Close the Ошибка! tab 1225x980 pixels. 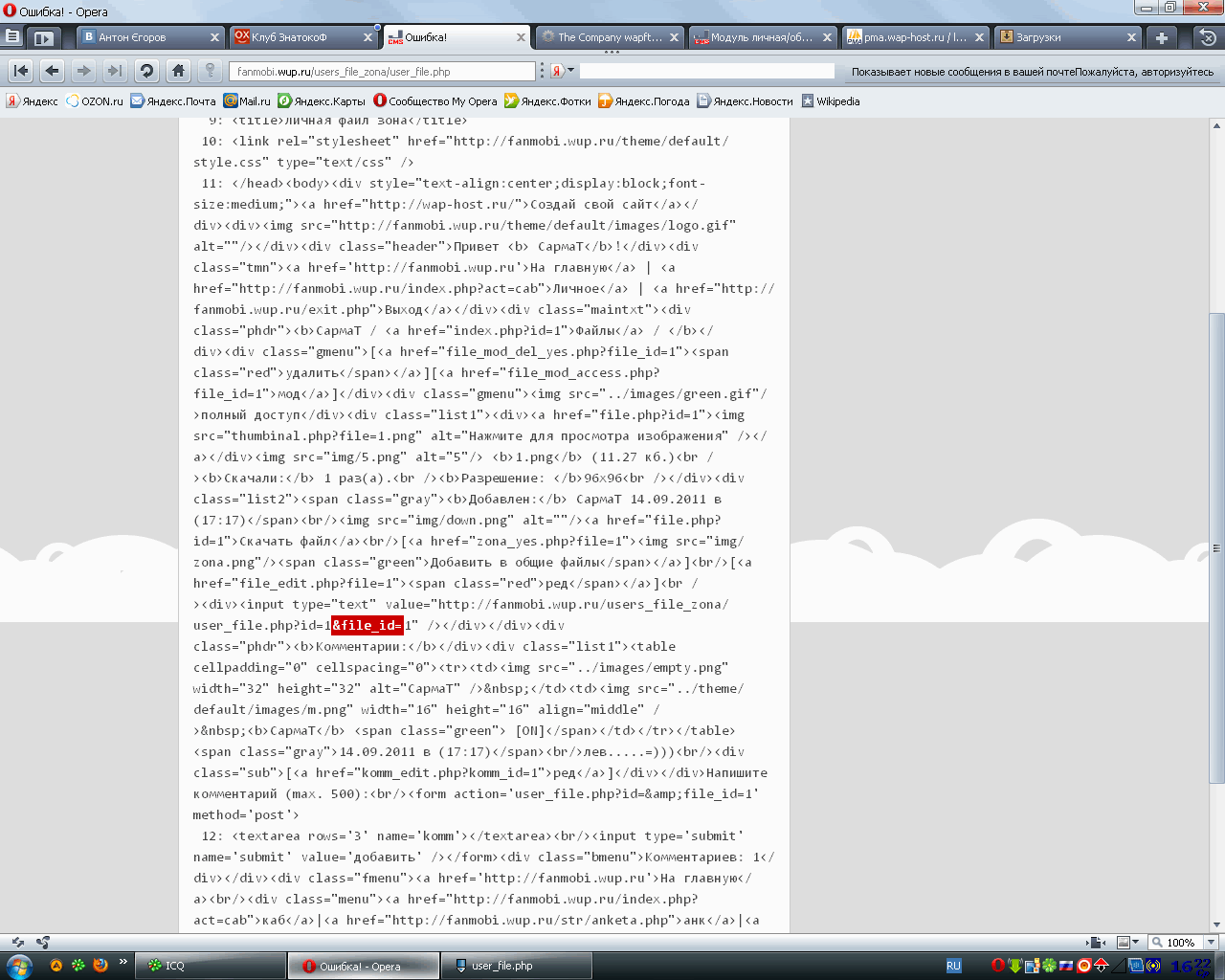click(x=521, y=37)
